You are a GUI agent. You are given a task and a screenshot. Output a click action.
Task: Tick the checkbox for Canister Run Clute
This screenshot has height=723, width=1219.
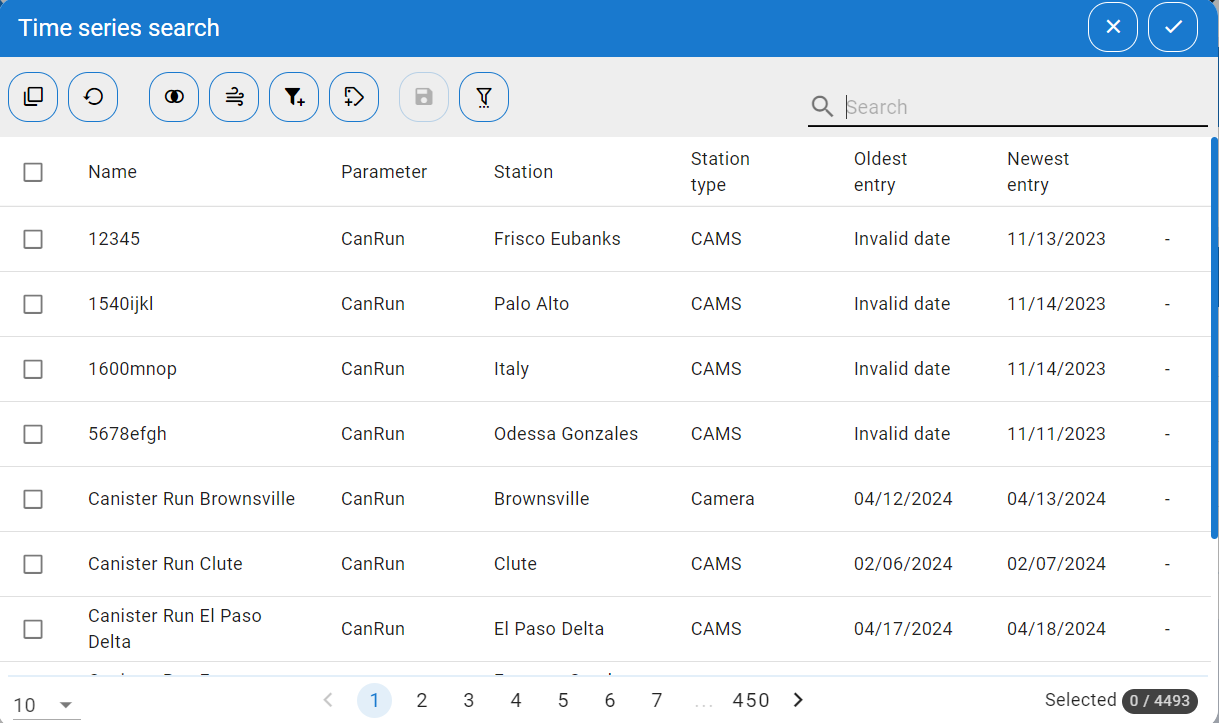tap(33, 564)
